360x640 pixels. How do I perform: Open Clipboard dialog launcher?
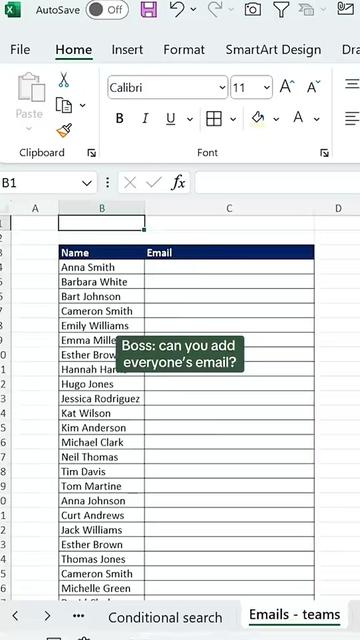click(x=92, y=153)
